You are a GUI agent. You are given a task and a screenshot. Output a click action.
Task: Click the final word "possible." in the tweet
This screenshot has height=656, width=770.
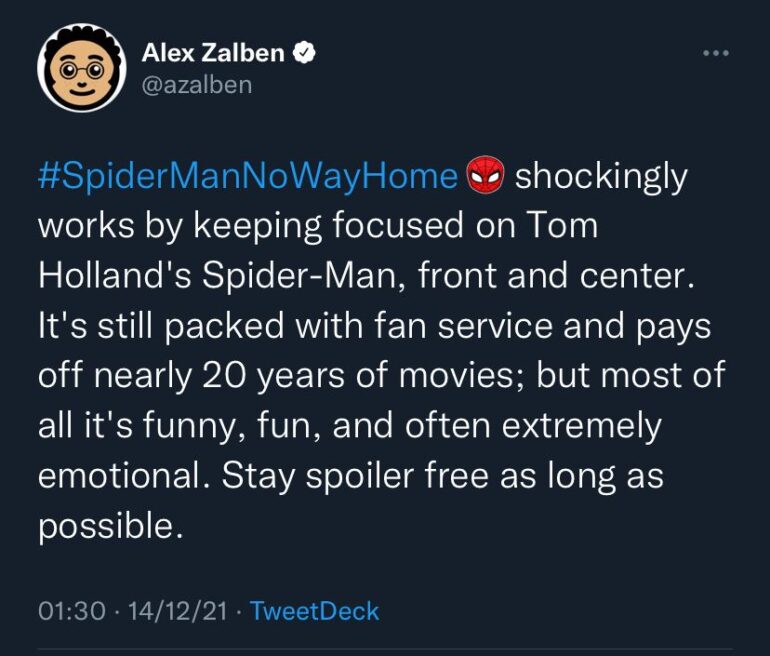click(110, 526)
